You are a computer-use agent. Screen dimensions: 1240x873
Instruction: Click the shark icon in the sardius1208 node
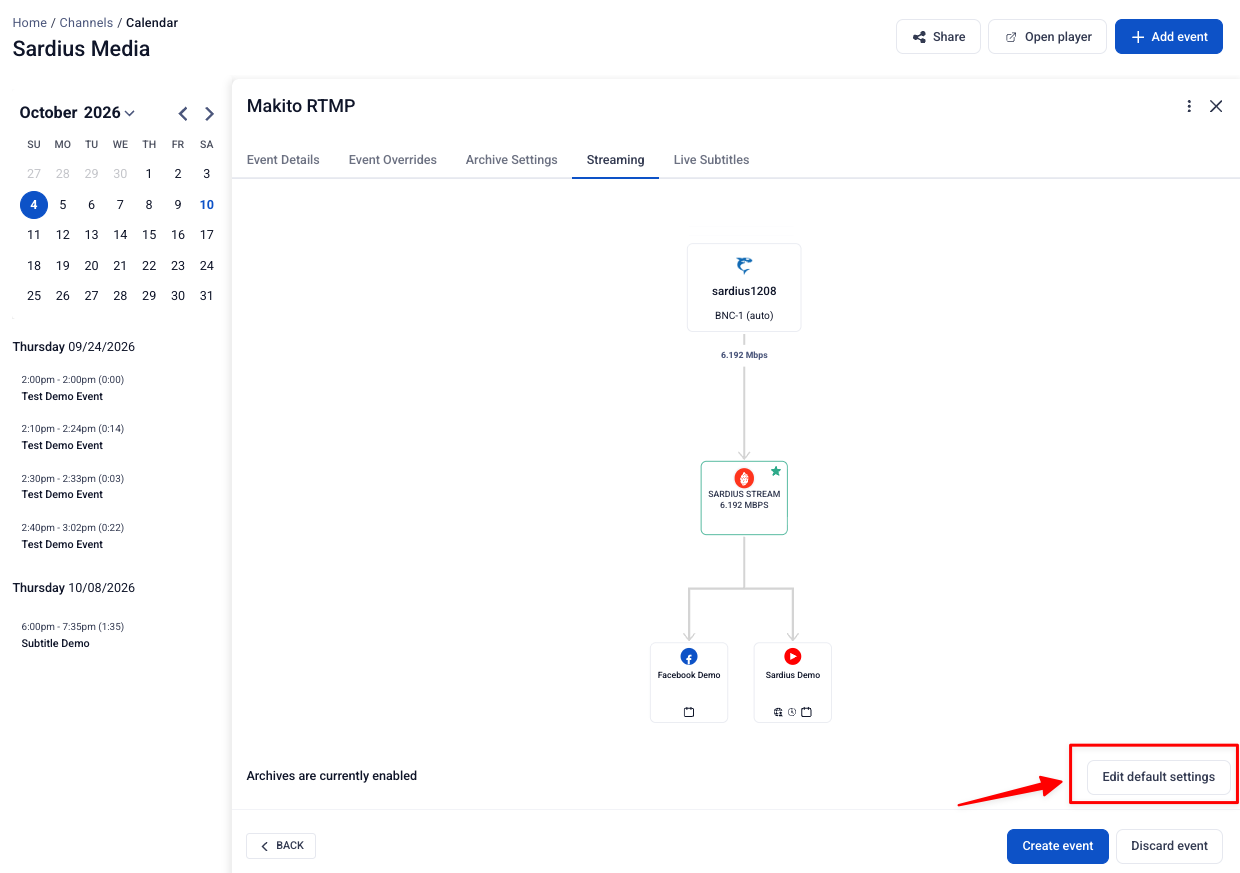tap(744, 265)
